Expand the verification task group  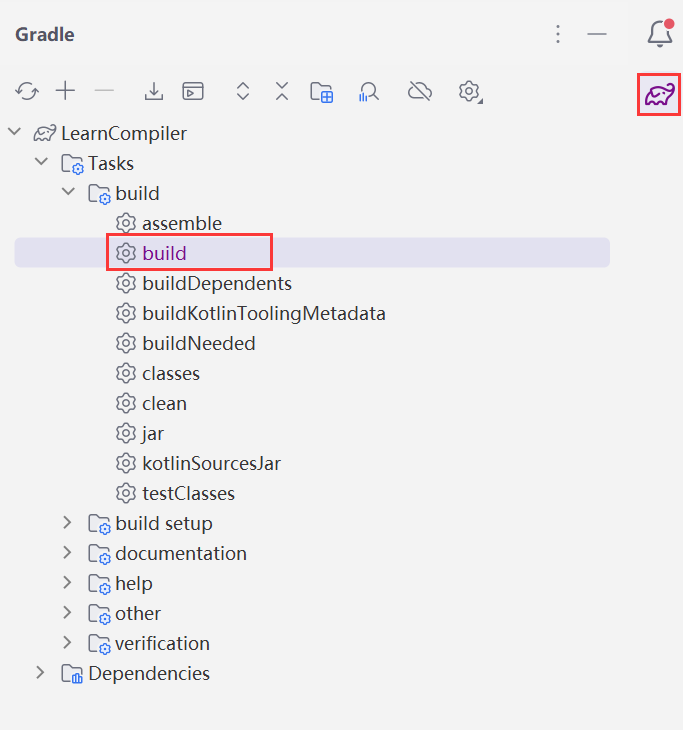coord(68,643)
